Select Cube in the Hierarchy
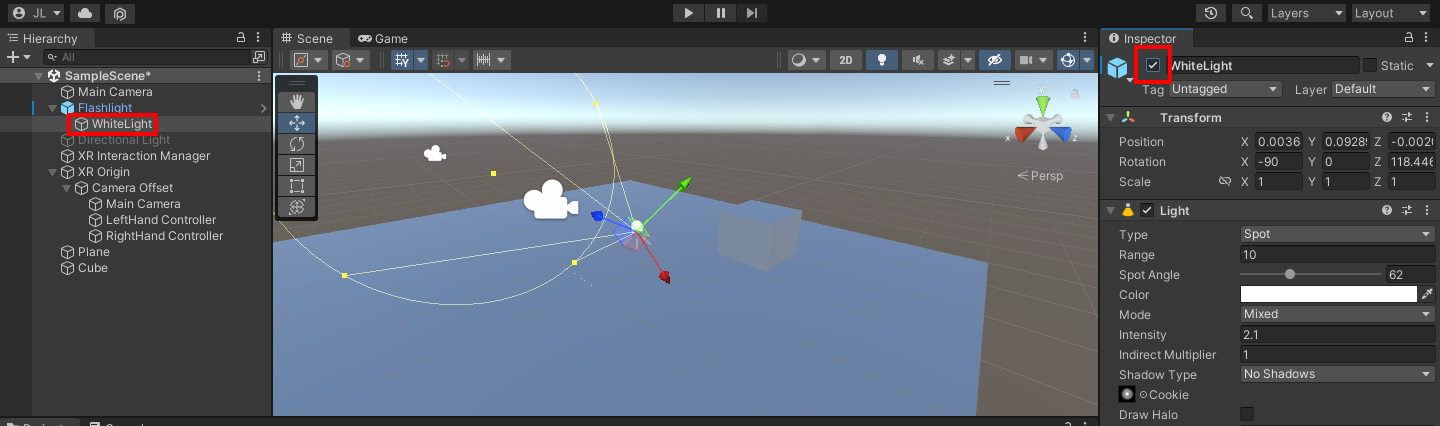This screenshot has width=1440, height=426. click(92, 268)
